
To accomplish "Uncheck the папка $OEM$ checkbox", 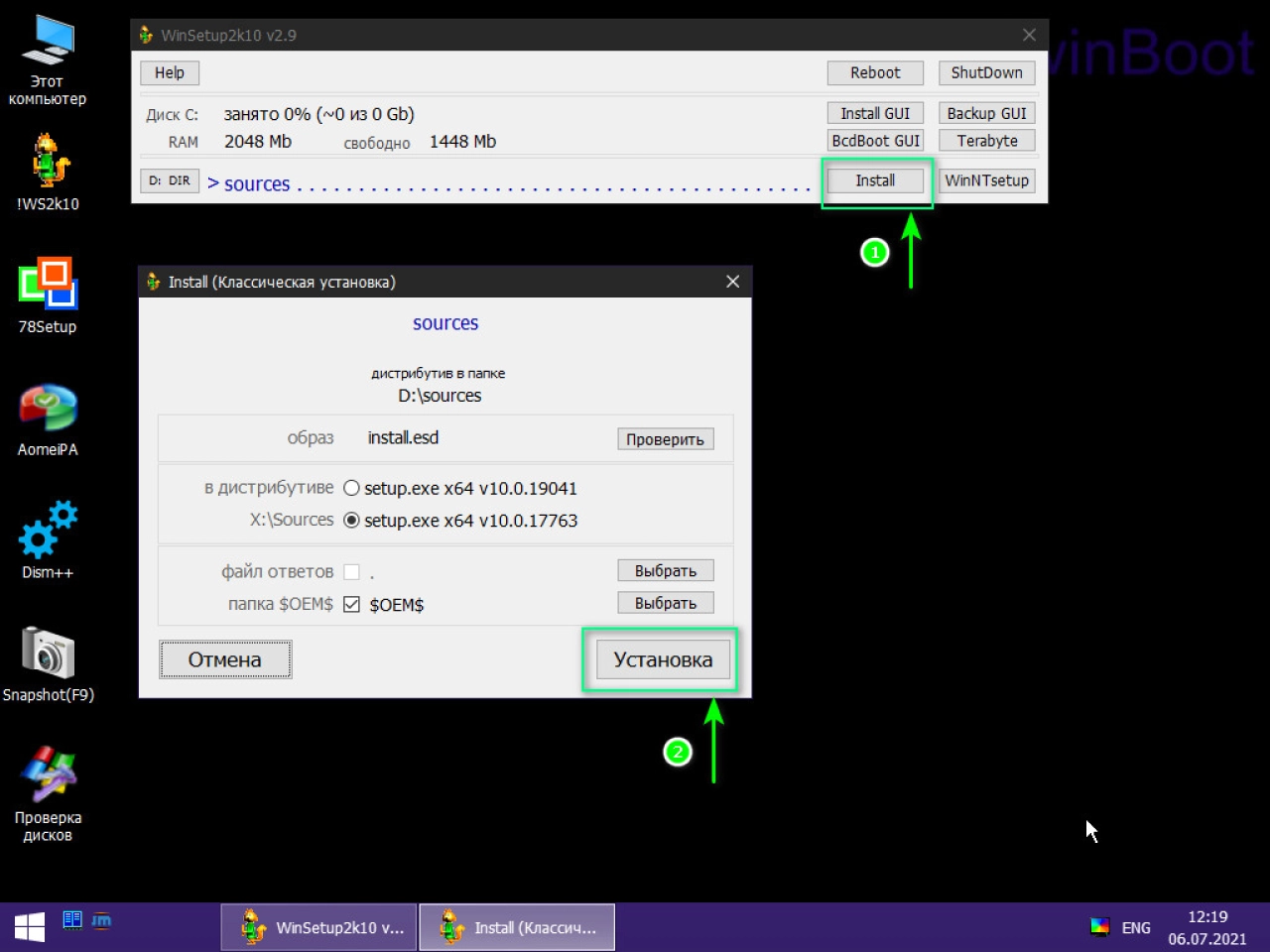I will (351, 604).
